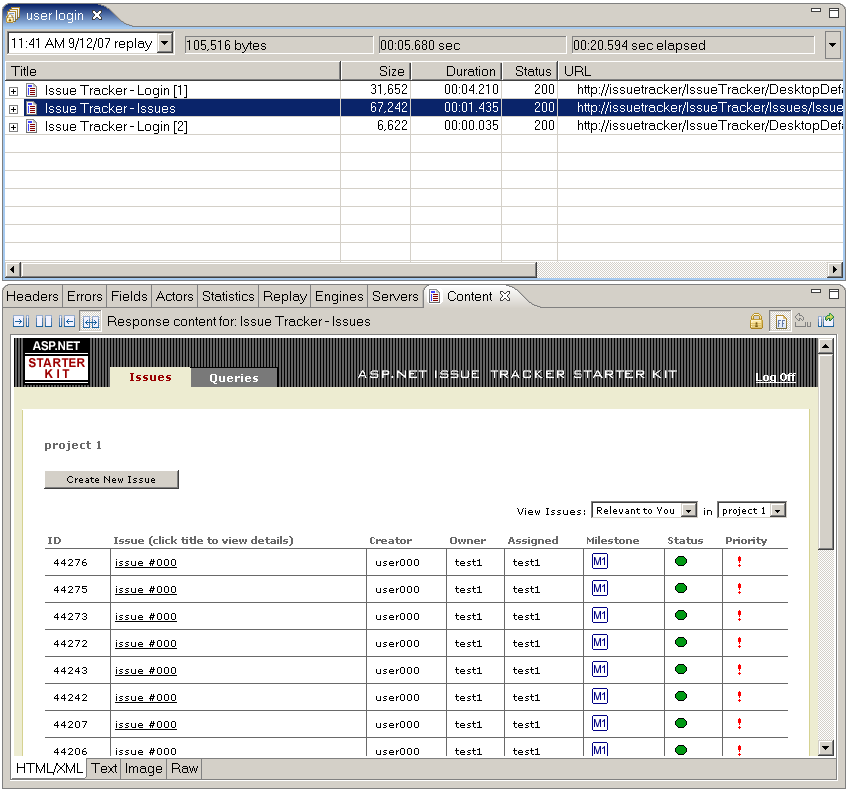Click the ASP.NET Starter Kit logo
The width and height of the screenshot is (848, 791).
[x=57, y=361]
